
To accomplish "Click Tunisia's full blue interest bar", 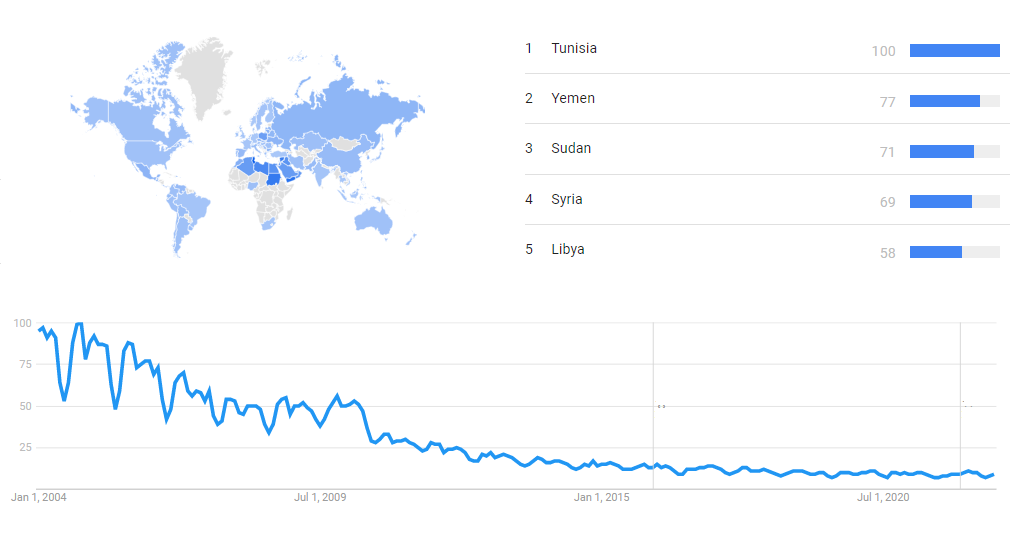I will tap(954, 51).
